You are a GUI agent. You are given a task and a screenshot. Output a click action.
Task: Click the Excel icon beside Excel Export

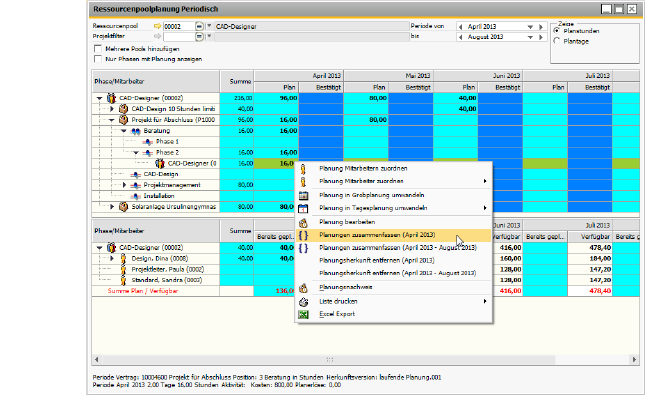point(303,314)
